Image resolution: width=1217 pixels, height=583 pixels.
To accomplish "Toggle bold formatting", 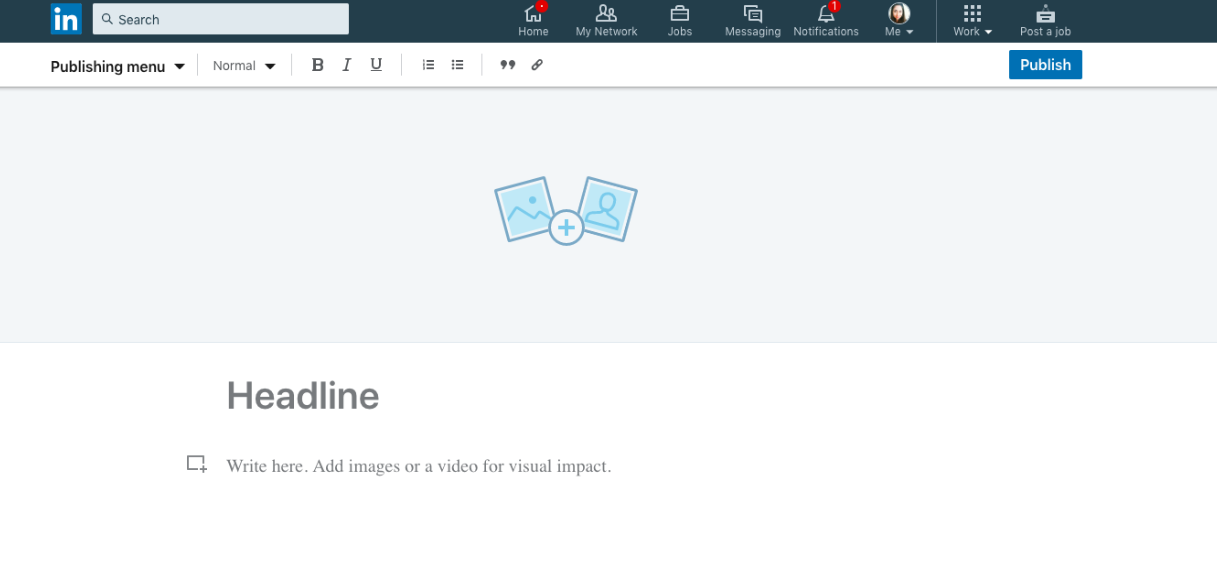I will click(x=318, y=65).
